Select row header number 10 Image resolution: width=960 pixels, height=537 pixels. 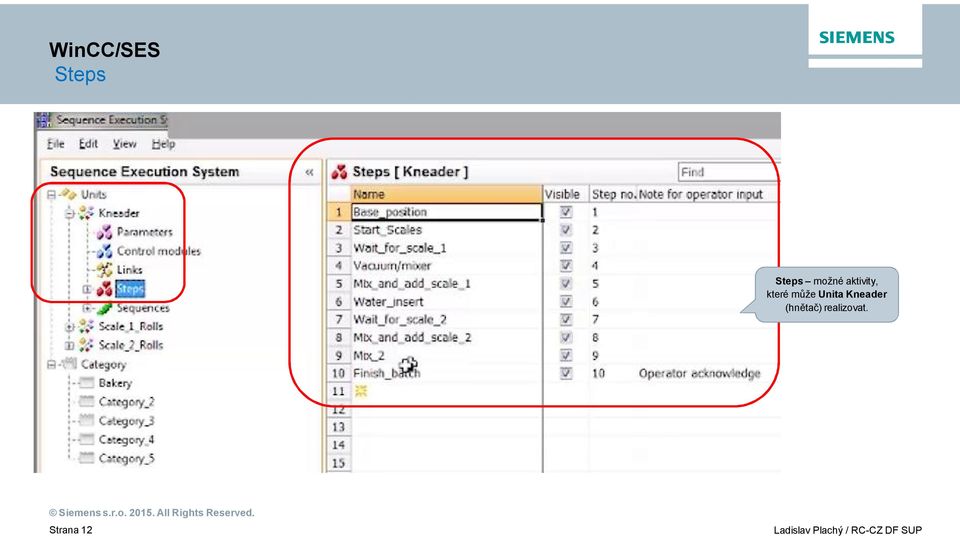[339, 373]
